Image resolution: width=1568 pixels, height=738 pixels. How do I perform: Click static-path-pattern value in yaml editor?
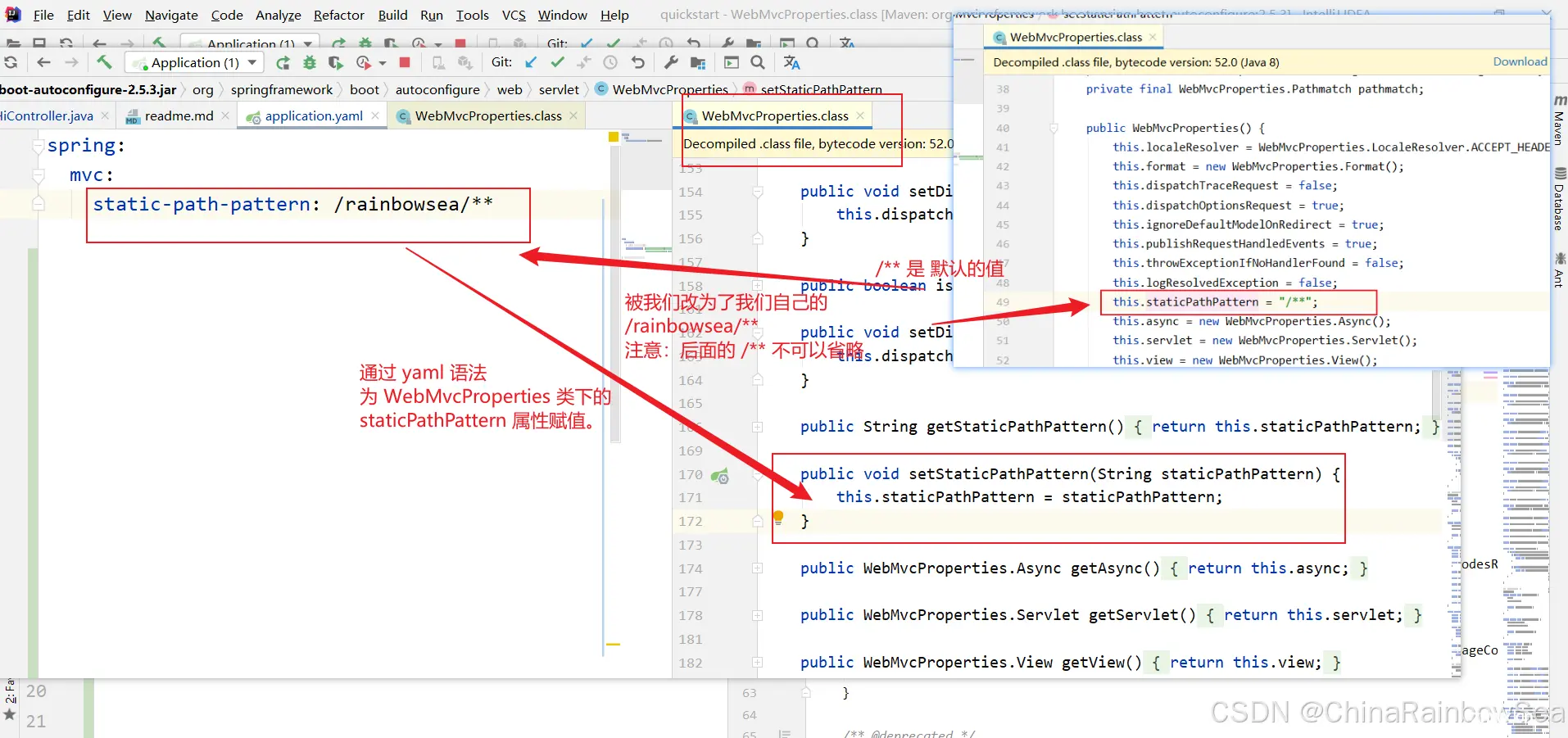pyautogui.click(x=414, y=204)
